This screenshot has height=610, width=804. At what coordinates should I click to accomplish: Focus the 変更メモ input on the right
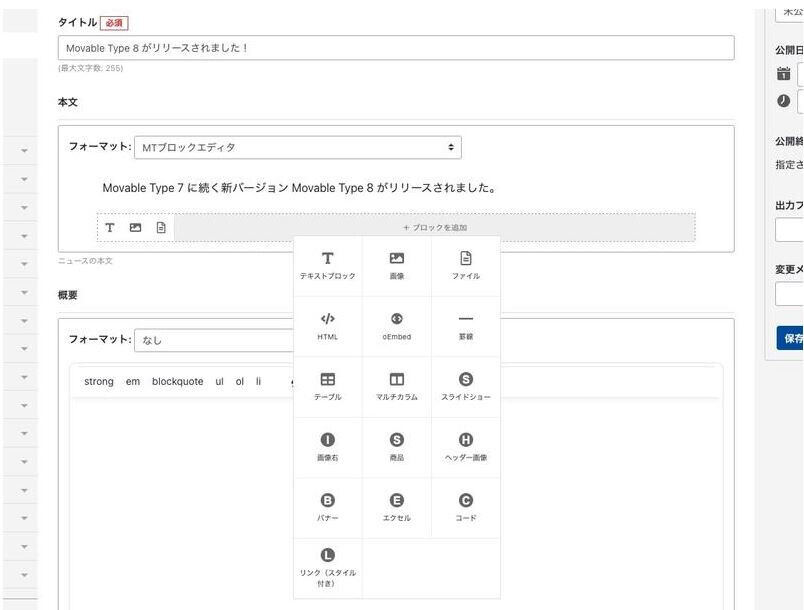pyautogui.click(x=790, y=294)
